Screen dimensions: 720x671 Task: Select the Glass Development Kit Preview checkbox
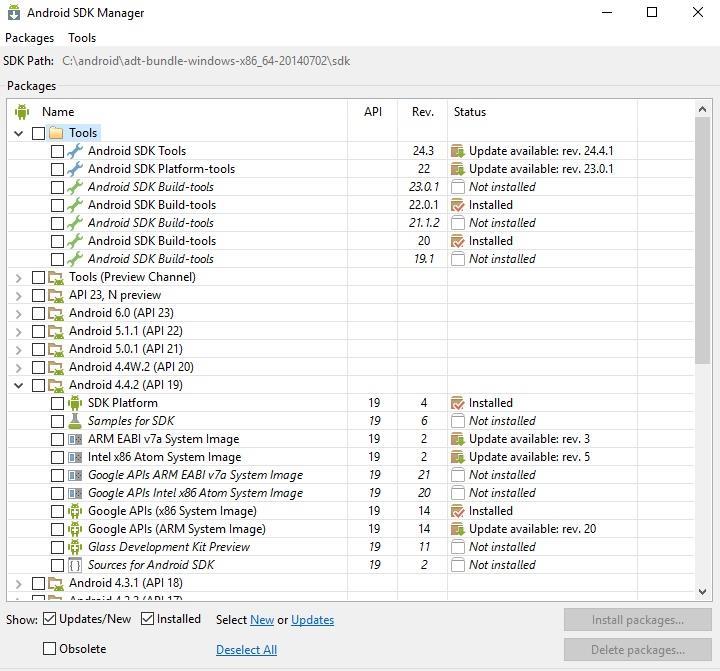click(x=57, y=547)
